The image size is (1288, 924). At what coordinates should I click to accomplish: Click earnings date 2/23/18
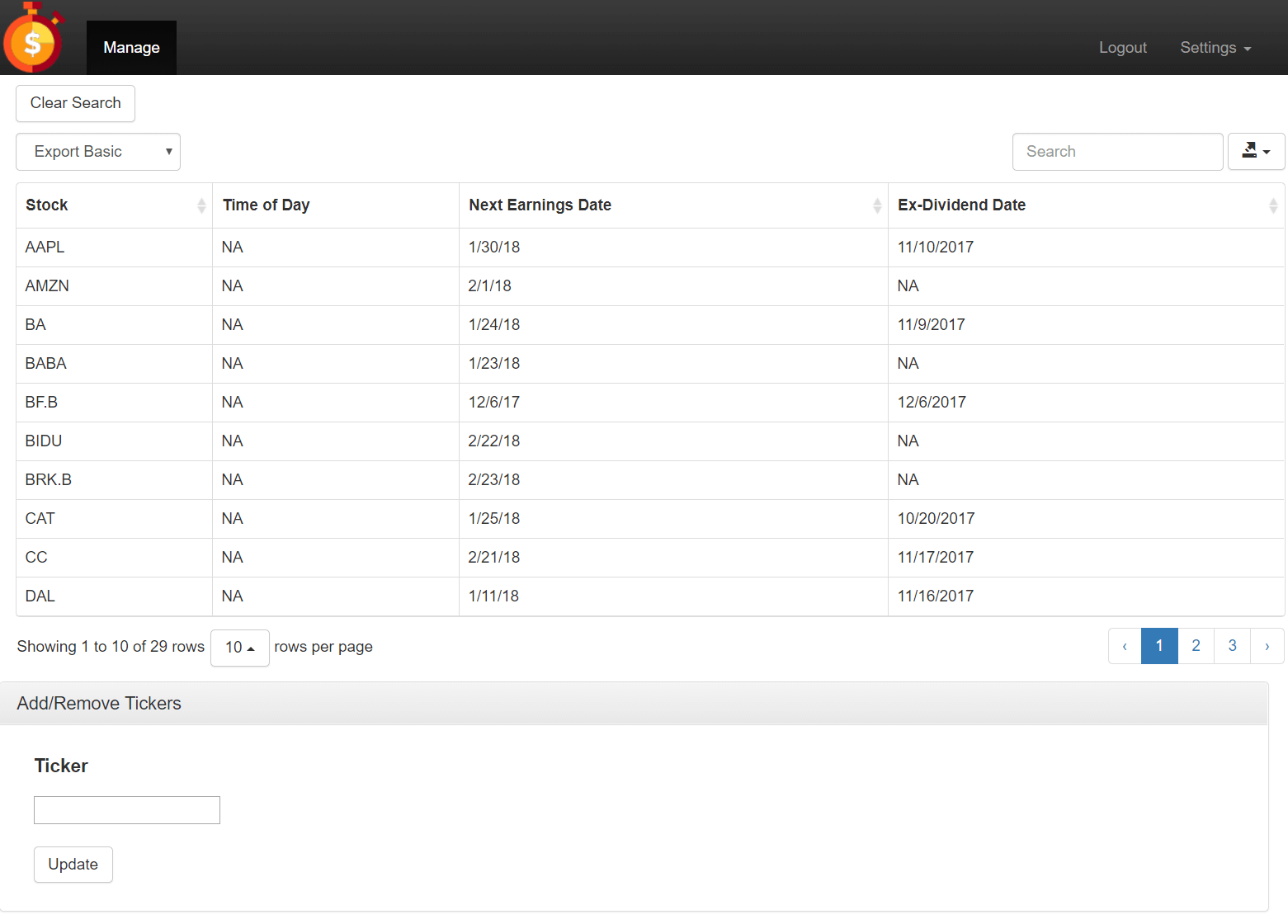[x=494, y=480]
